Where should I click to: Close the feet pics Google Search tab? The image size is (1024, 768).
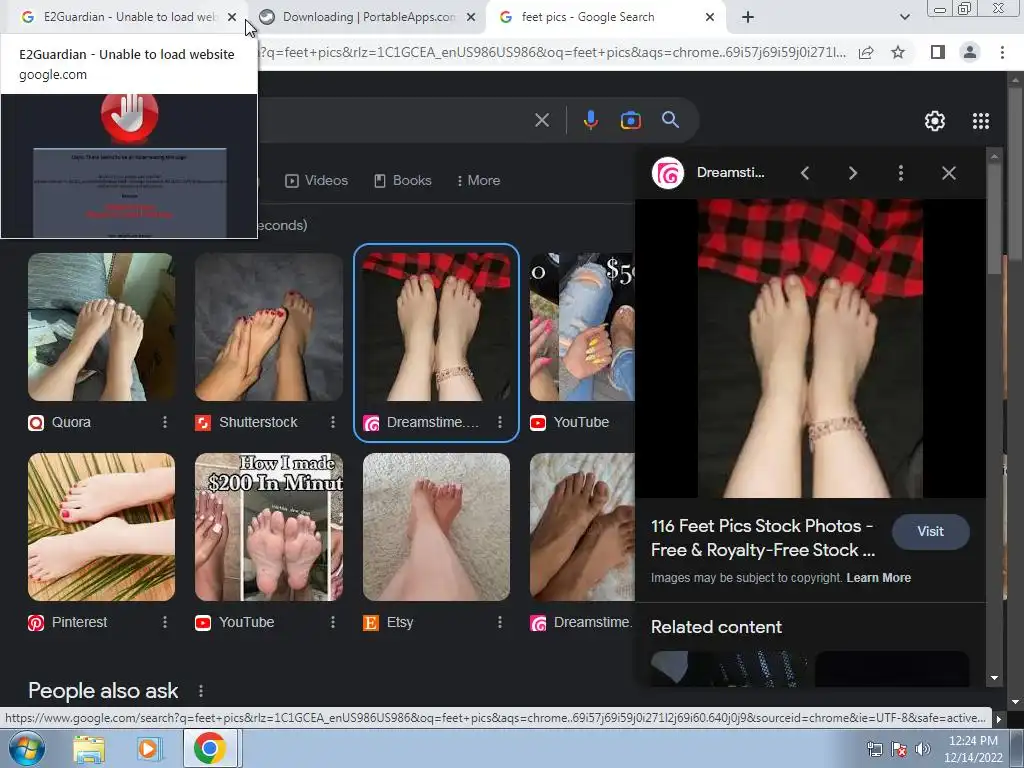pos(710,17)
